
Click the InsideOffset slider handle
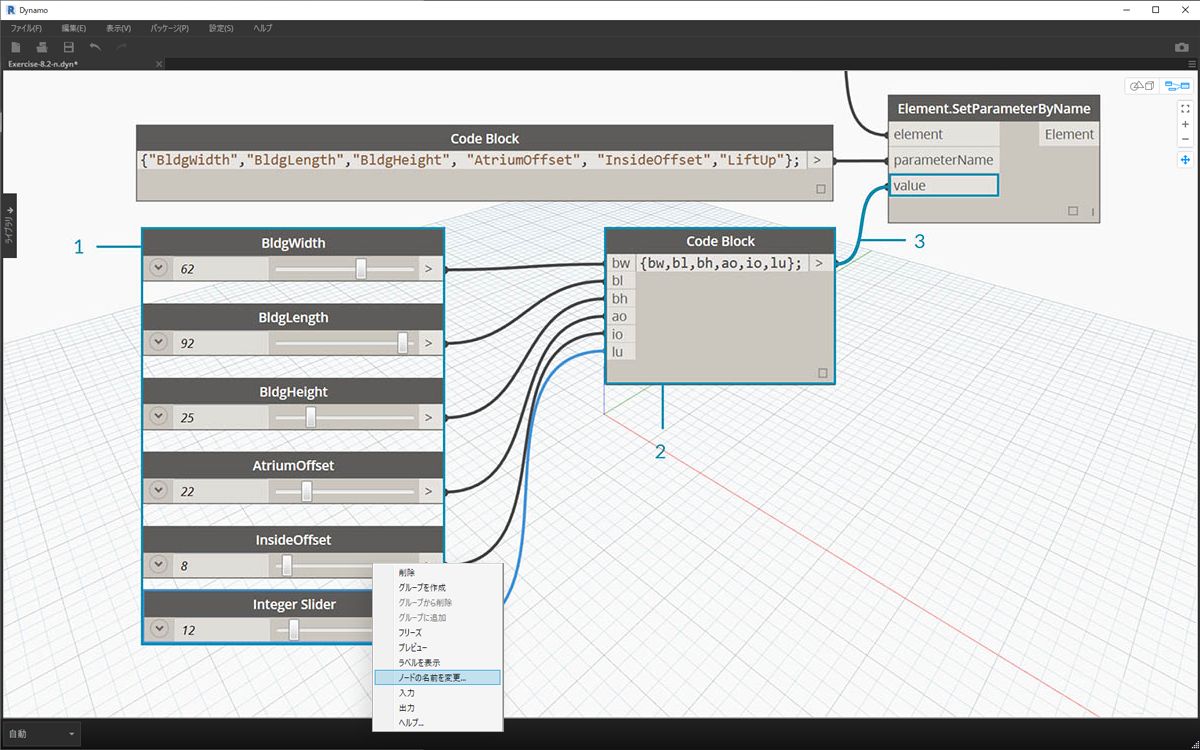click(x=287, y=564)
